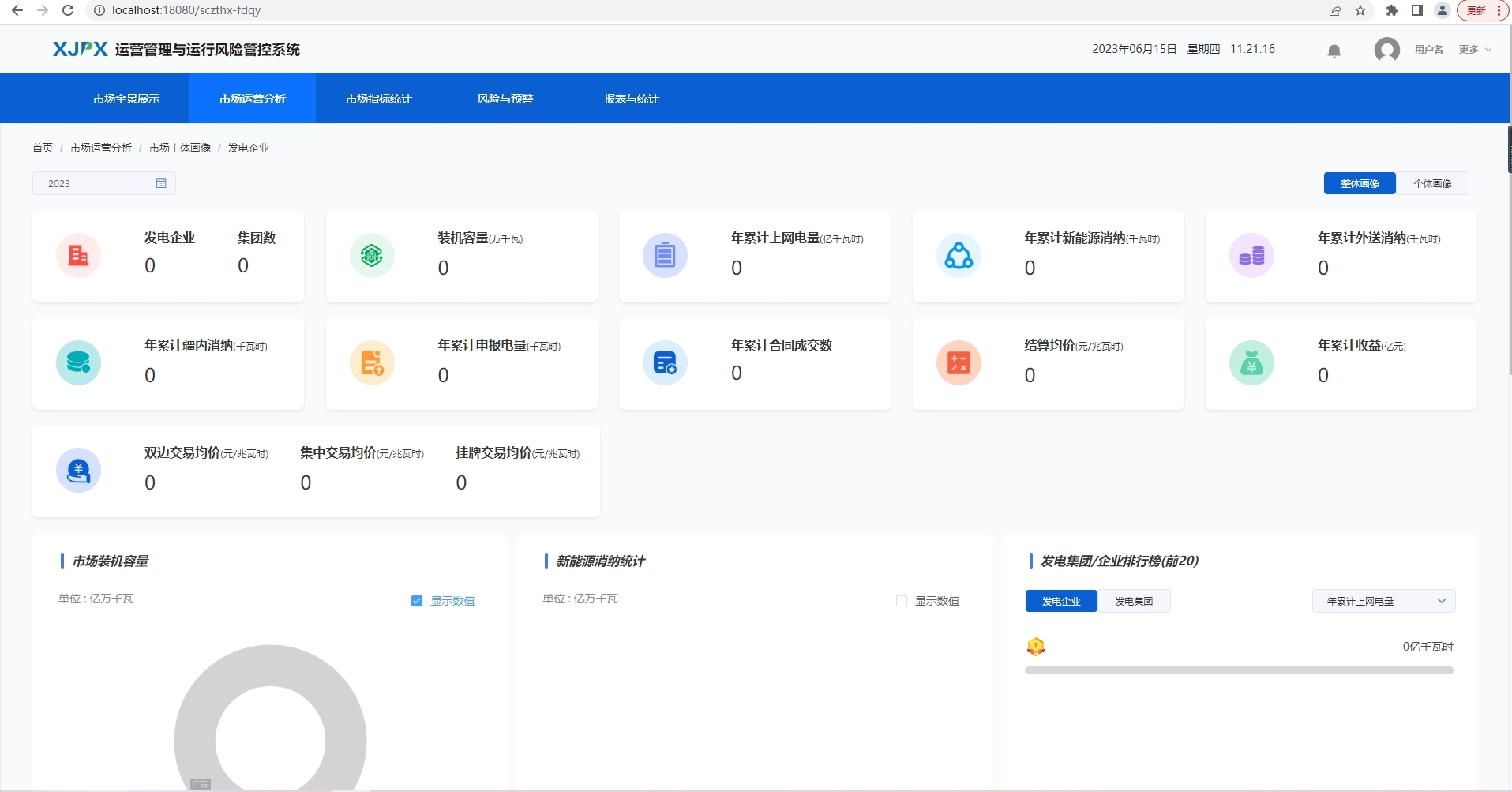Screen dimensions: 1512x792
Task: Go to 首页 breadcrumb
Action: click(43, 148)
